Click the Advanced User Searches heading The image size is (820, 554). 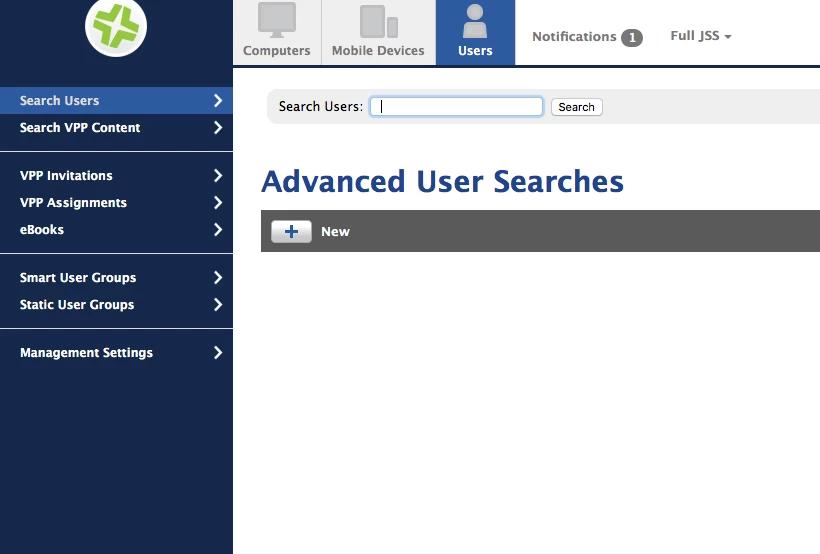(x=442, y=181)
